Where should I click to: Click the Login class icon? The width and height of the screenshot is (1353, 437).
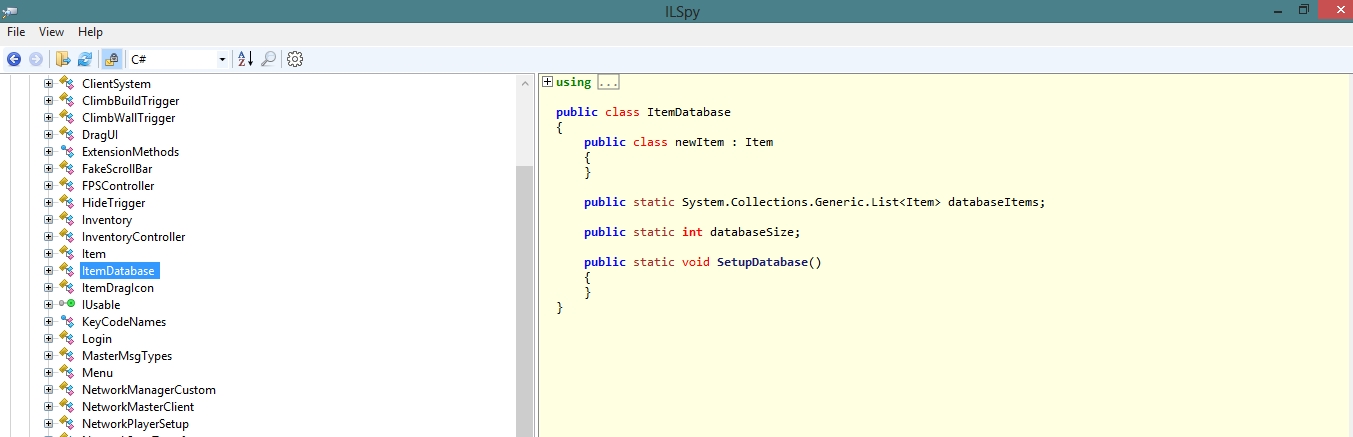point(67,339)
